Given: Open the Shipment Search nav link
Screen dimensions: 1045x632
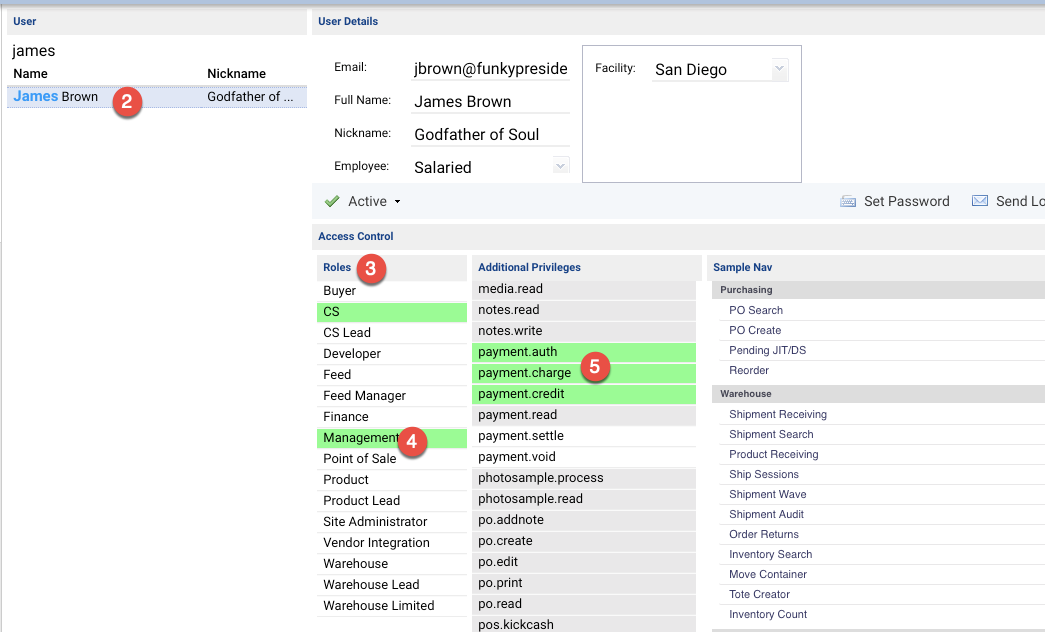Looking at the screenshot, I should 771,434.
